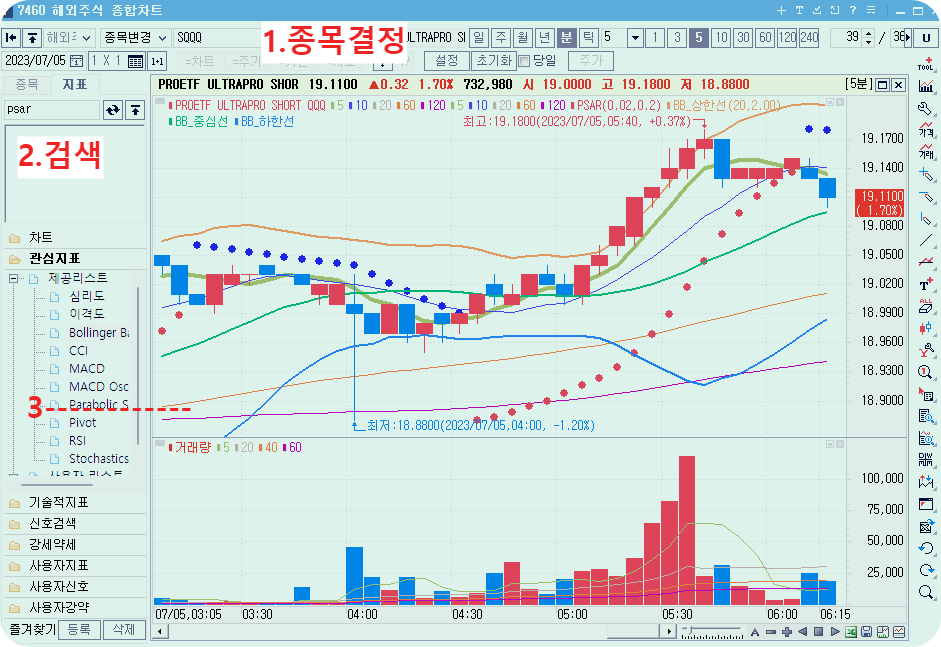The image size is (941, 647).
Task: Open the 1 X 1 grid layout icon
Action: point(136,61)
